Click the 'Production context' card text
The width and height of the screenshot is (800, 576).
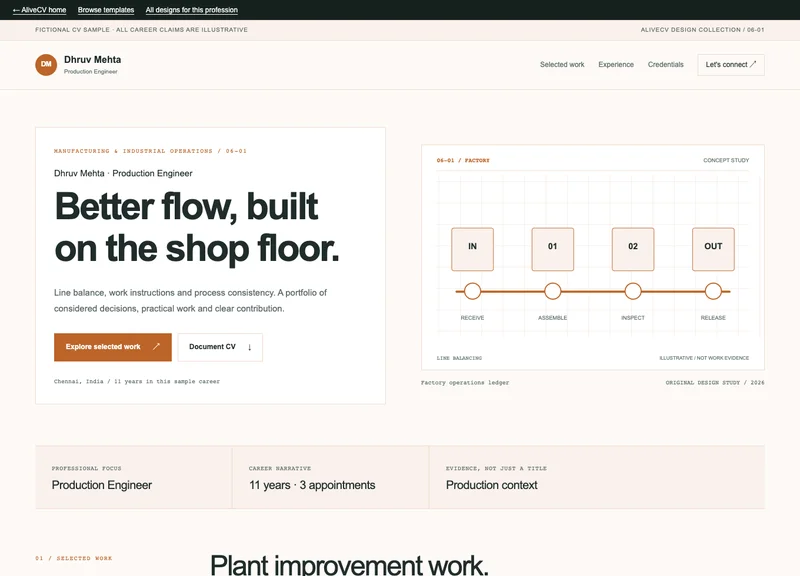click(491, 485)
